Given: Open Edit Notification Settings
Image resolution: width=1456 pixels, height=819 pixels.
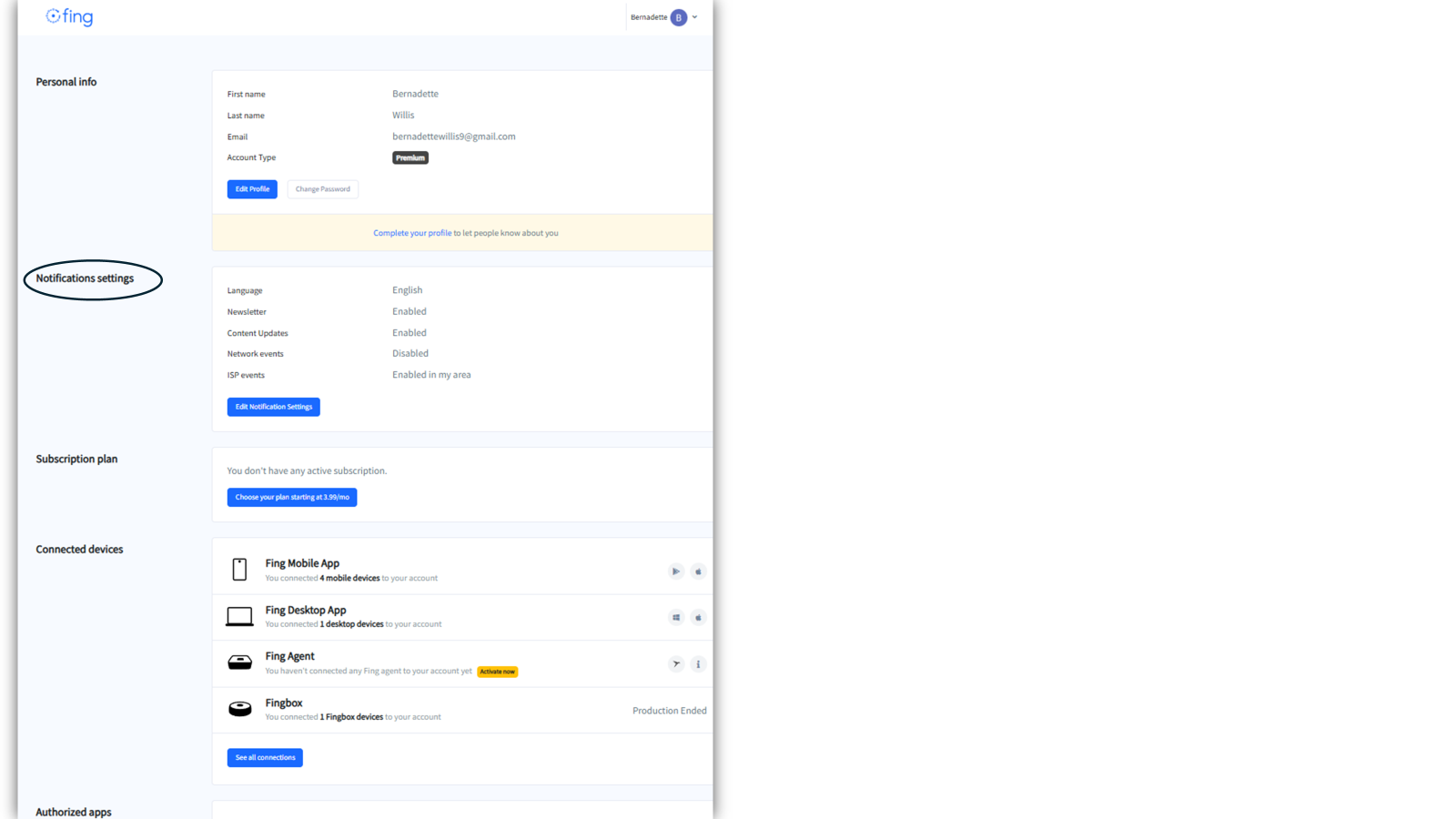Looking at the screenshot, I should click(x=273, y=407).
